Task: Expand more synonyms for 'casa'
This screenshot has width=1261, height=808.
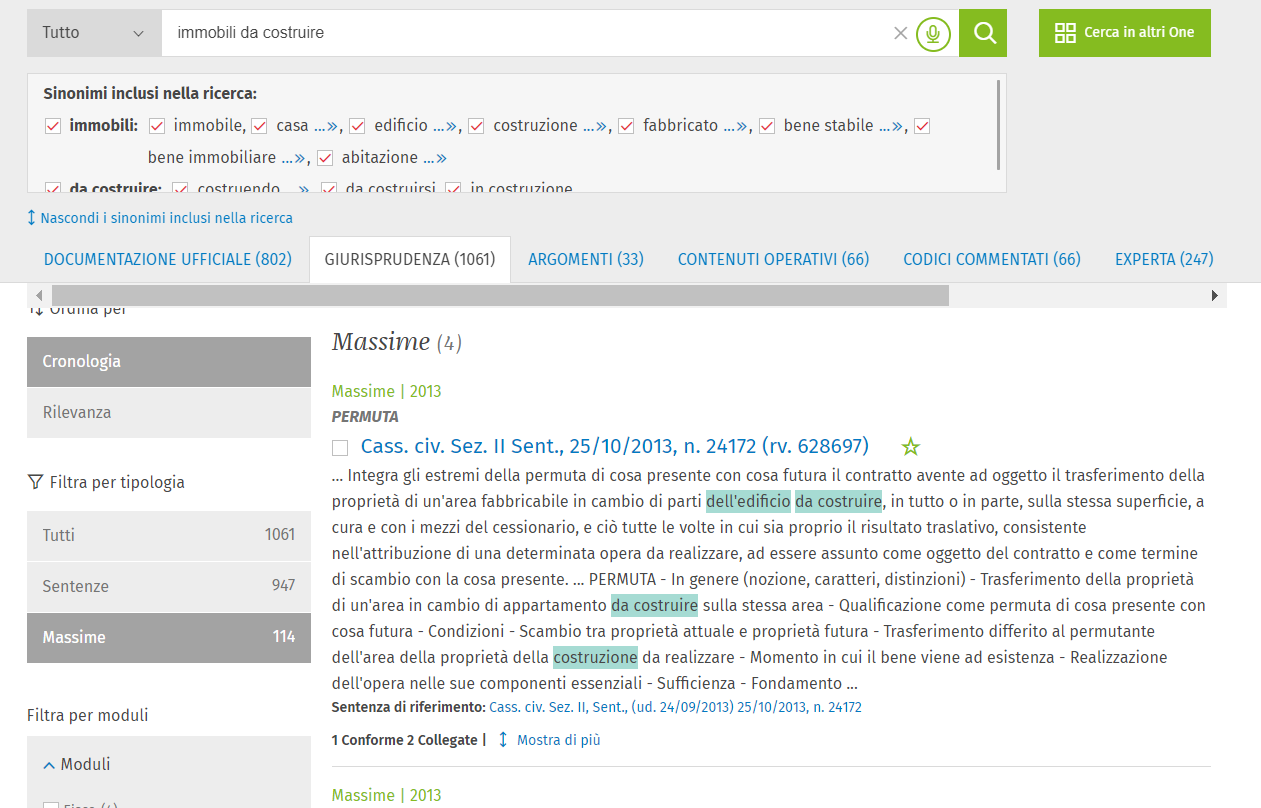Action: point(325,126)
